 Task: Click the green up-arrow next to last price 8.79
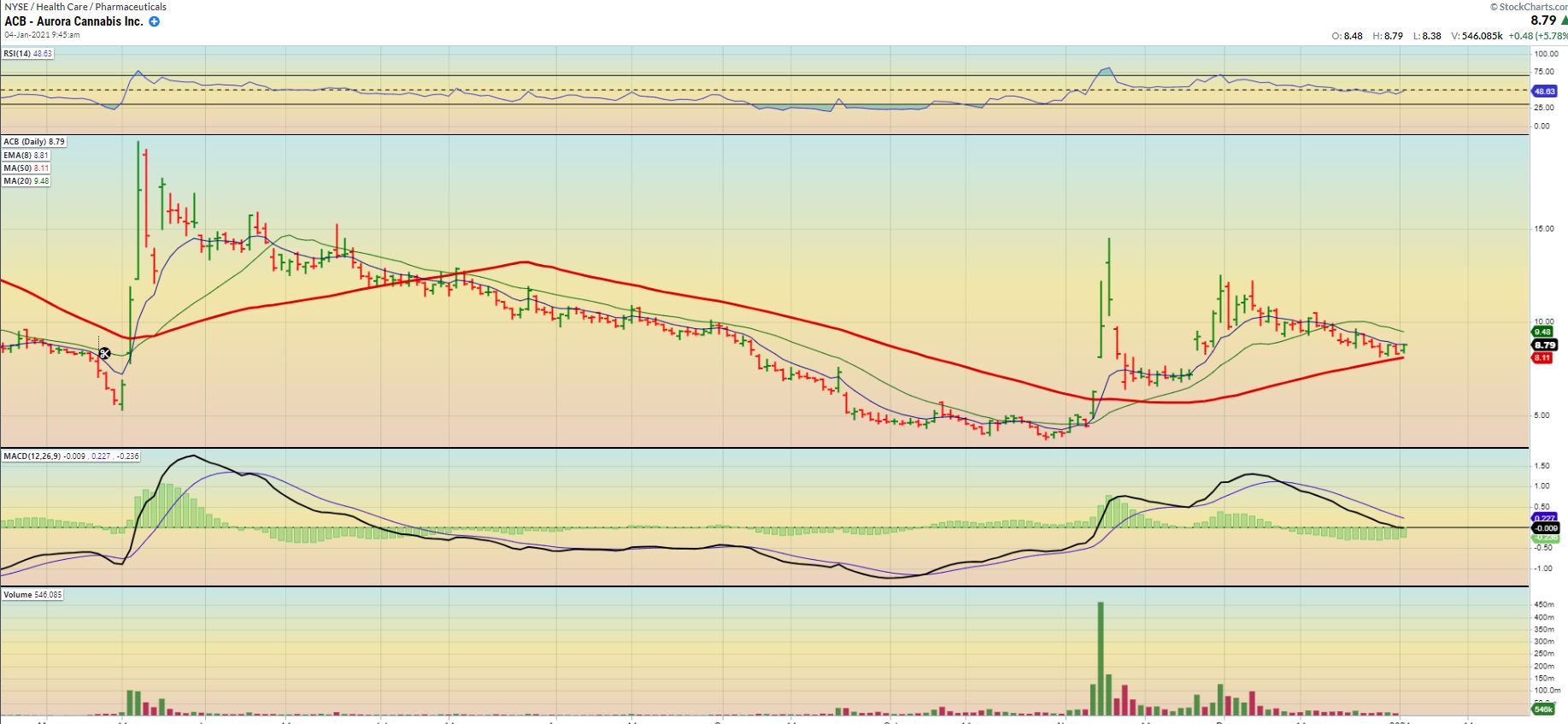click(x=1564, y=20)
